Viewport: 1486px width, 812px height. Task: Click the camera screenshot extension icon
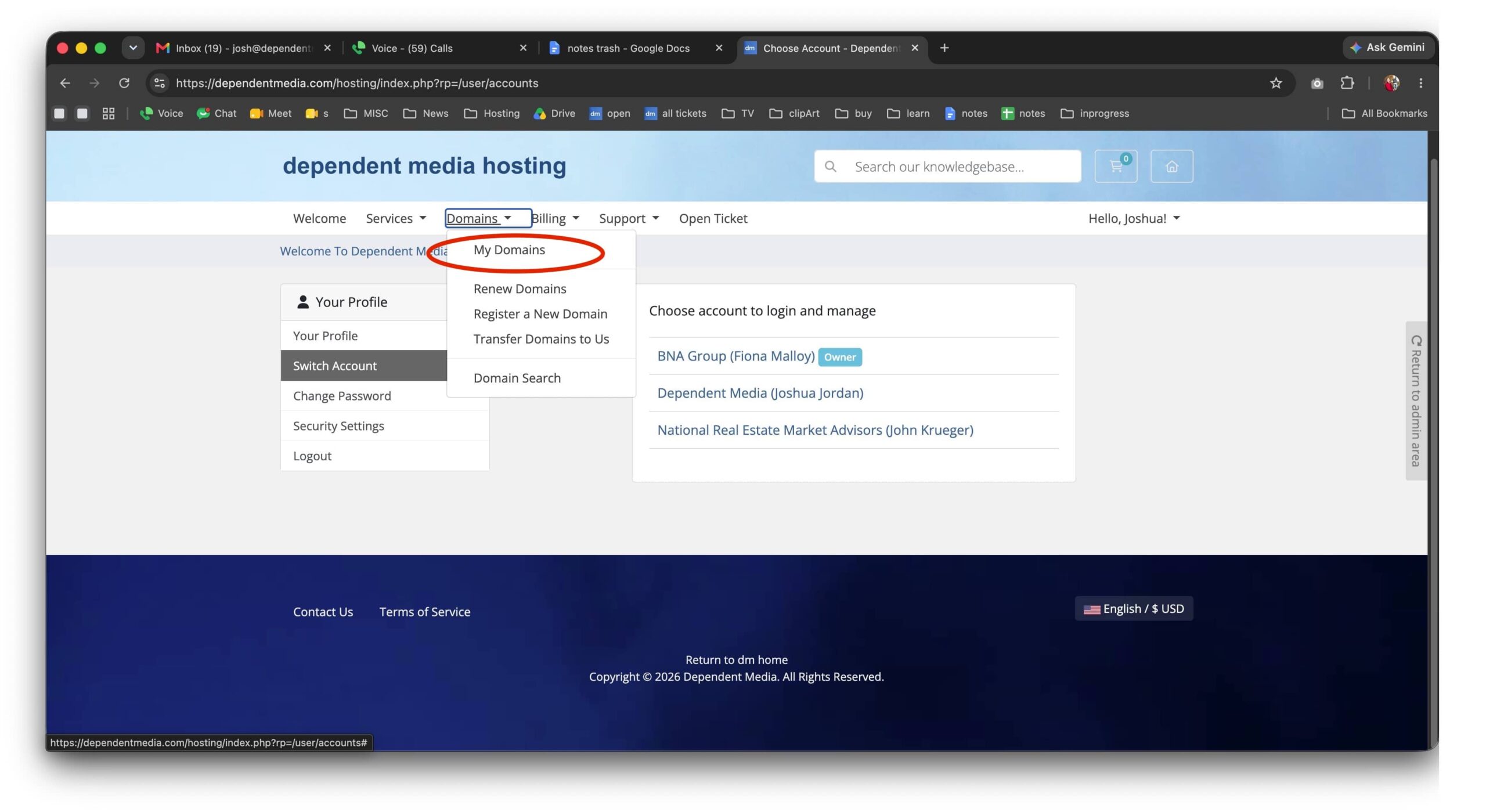(x=1317, y=83)
